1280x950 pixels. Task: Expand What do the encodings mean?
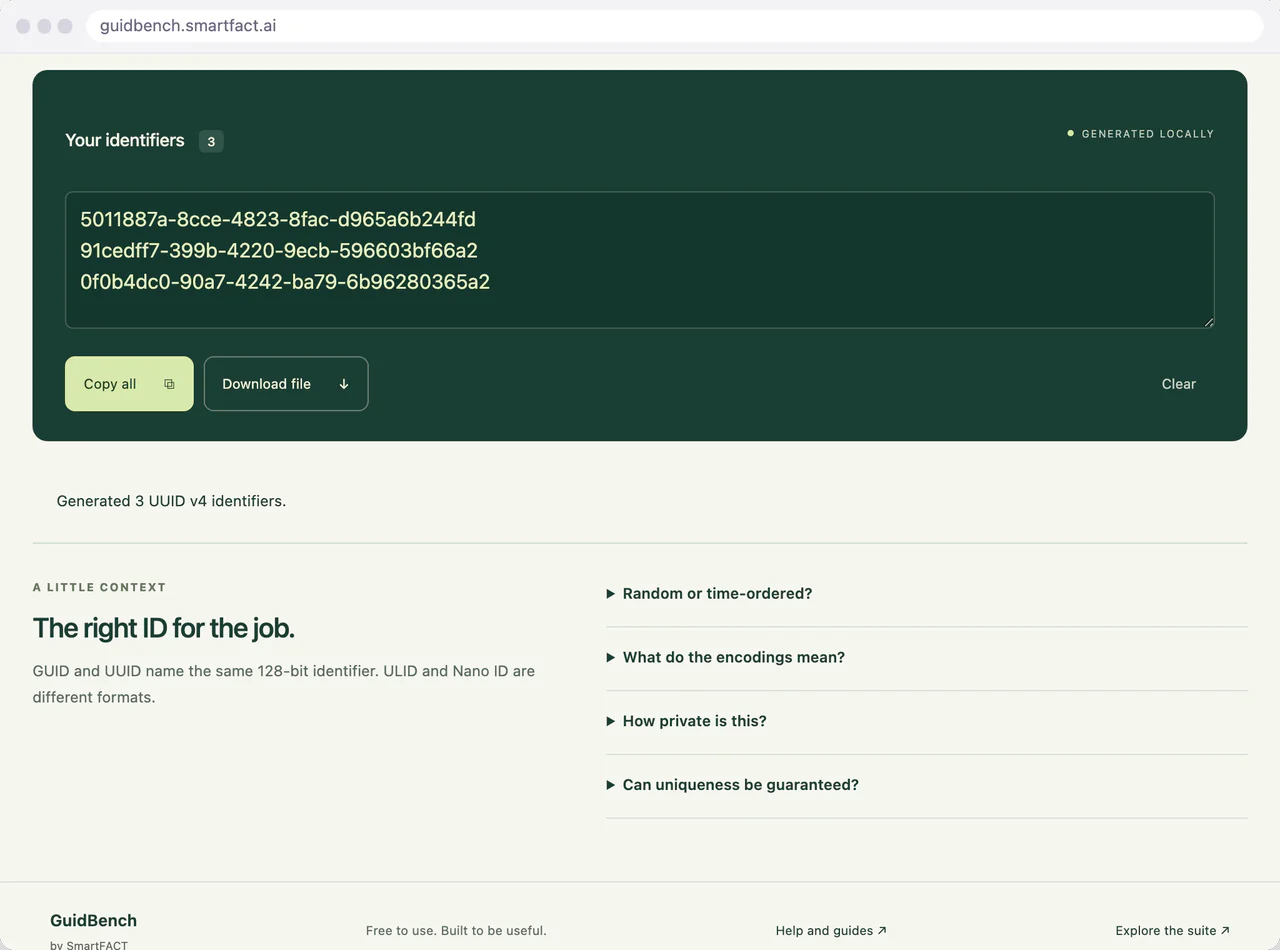tap(926, 658)
